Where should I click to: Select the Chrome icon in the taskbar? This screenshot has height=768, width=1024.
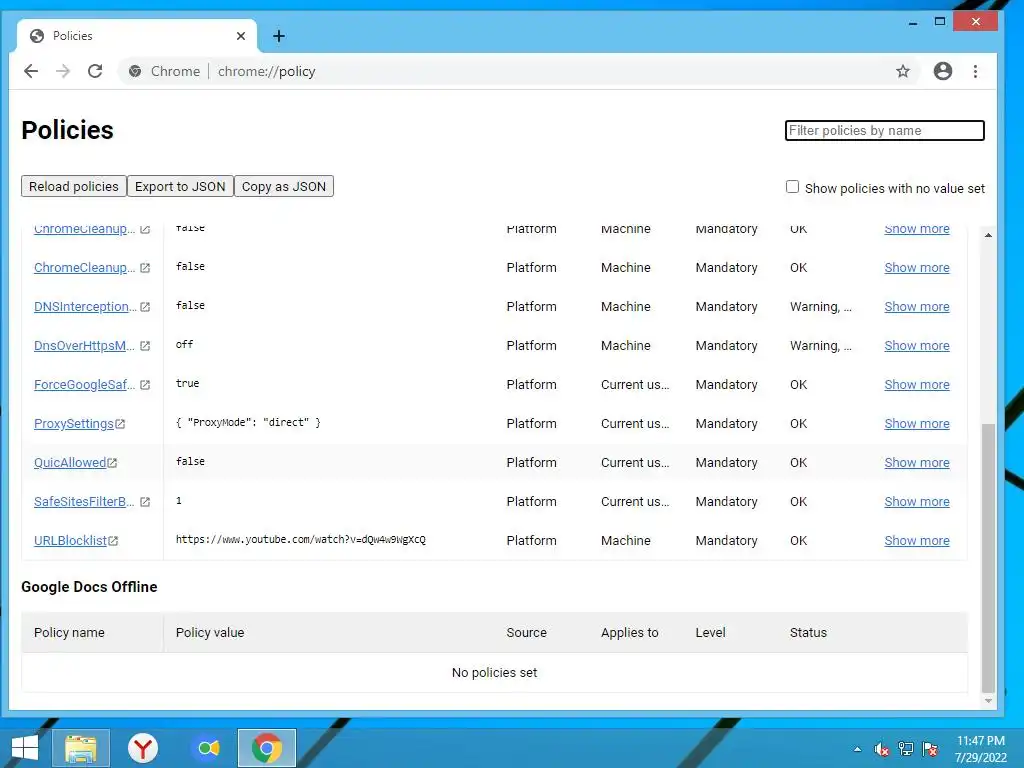coord(266,748)
